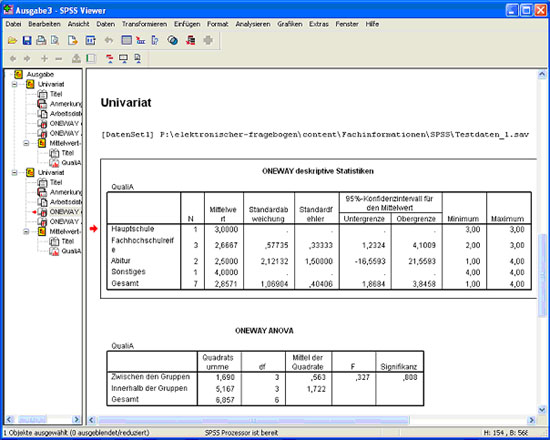Click the Univariat heading in the output
Screen dimensions: 550x440
coord(126,103)
